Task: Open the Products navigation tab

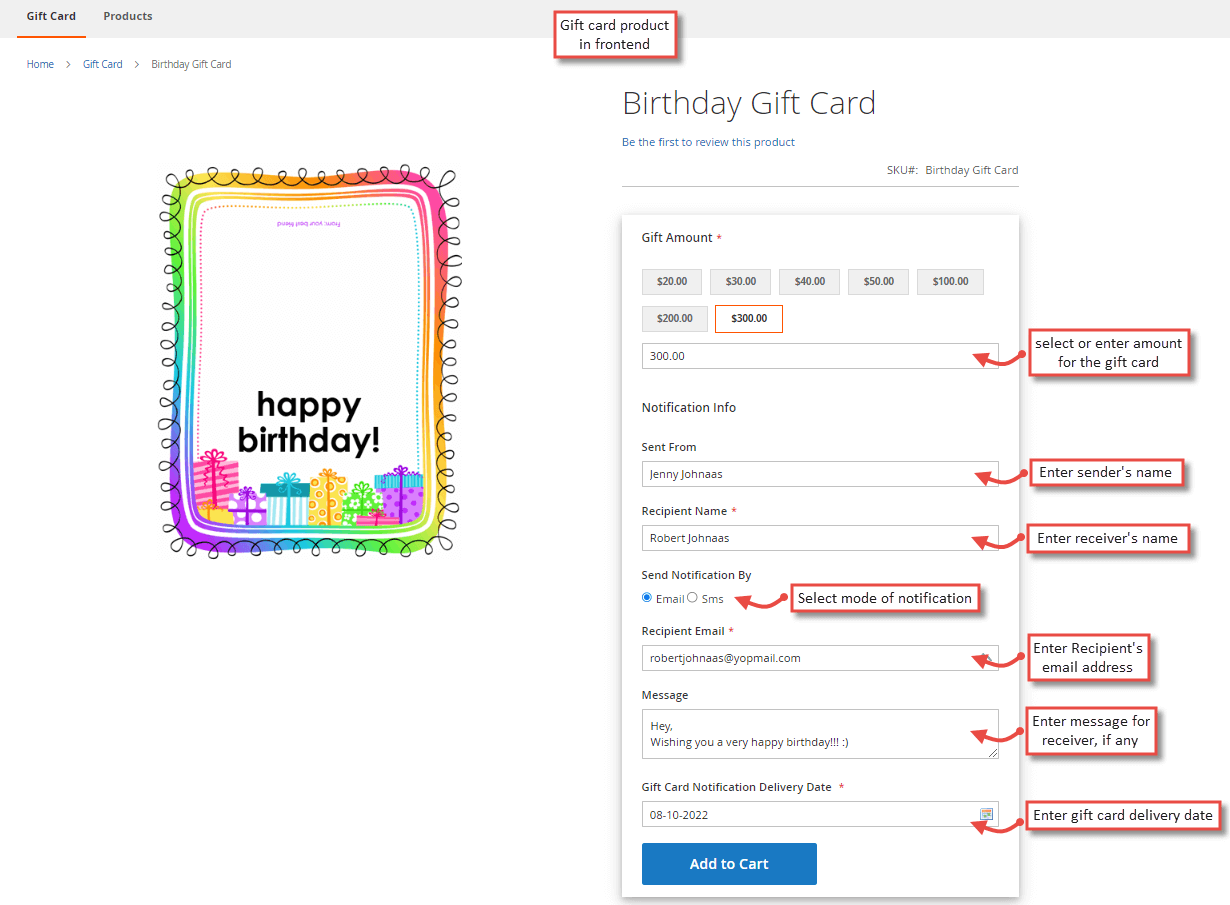Action: [128, 17]
